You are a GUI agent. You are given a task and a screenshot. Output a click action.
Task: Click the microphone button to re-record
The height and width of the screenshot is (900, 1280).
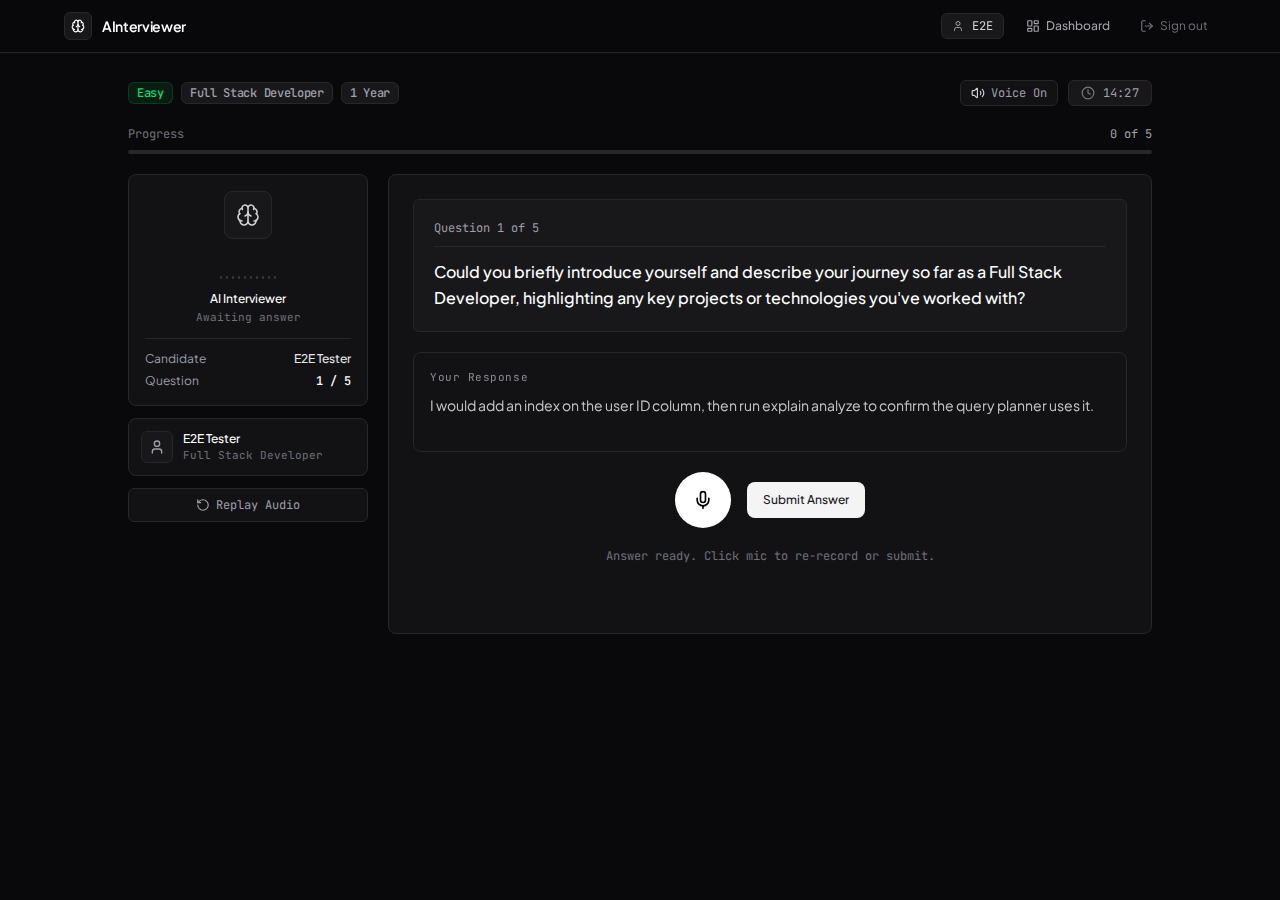coord(703,500)
